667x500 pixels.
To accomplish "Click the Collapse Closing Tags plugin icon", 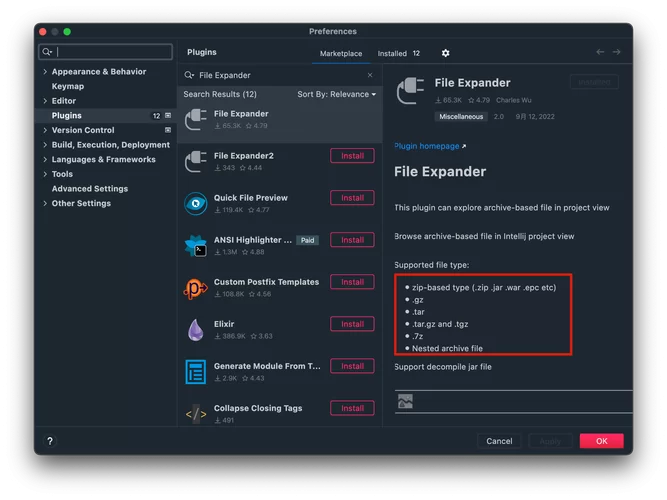I will [x=196, y=413].
